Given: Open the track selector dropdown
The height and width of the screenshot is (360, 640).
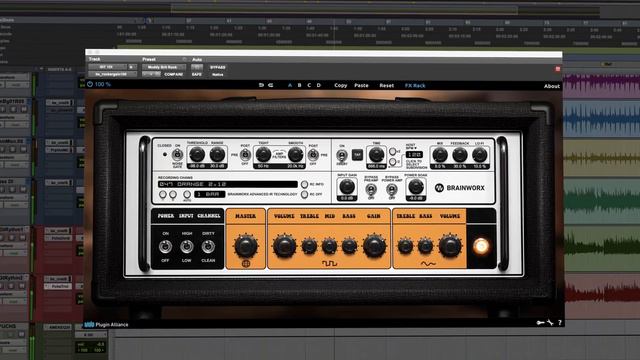Looking at the screenshot, I should tap(107, 67).
